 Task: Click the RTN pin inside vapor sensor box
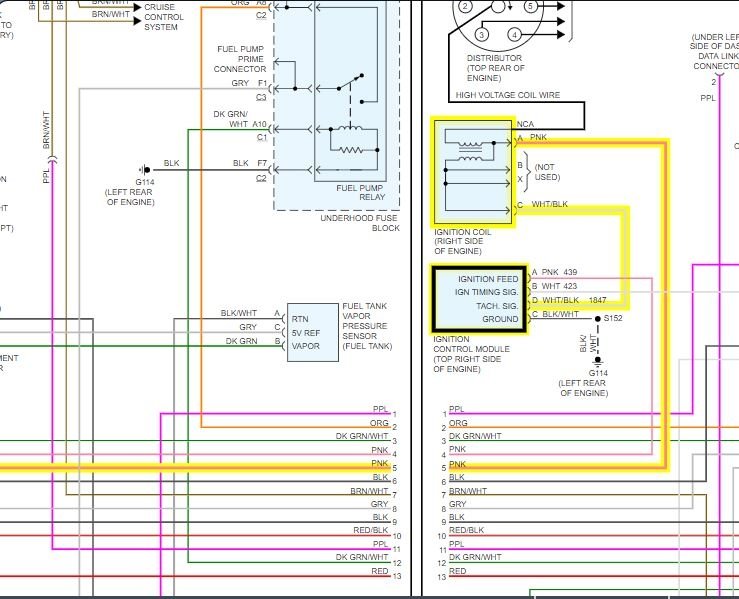click(x=300, y=319)
